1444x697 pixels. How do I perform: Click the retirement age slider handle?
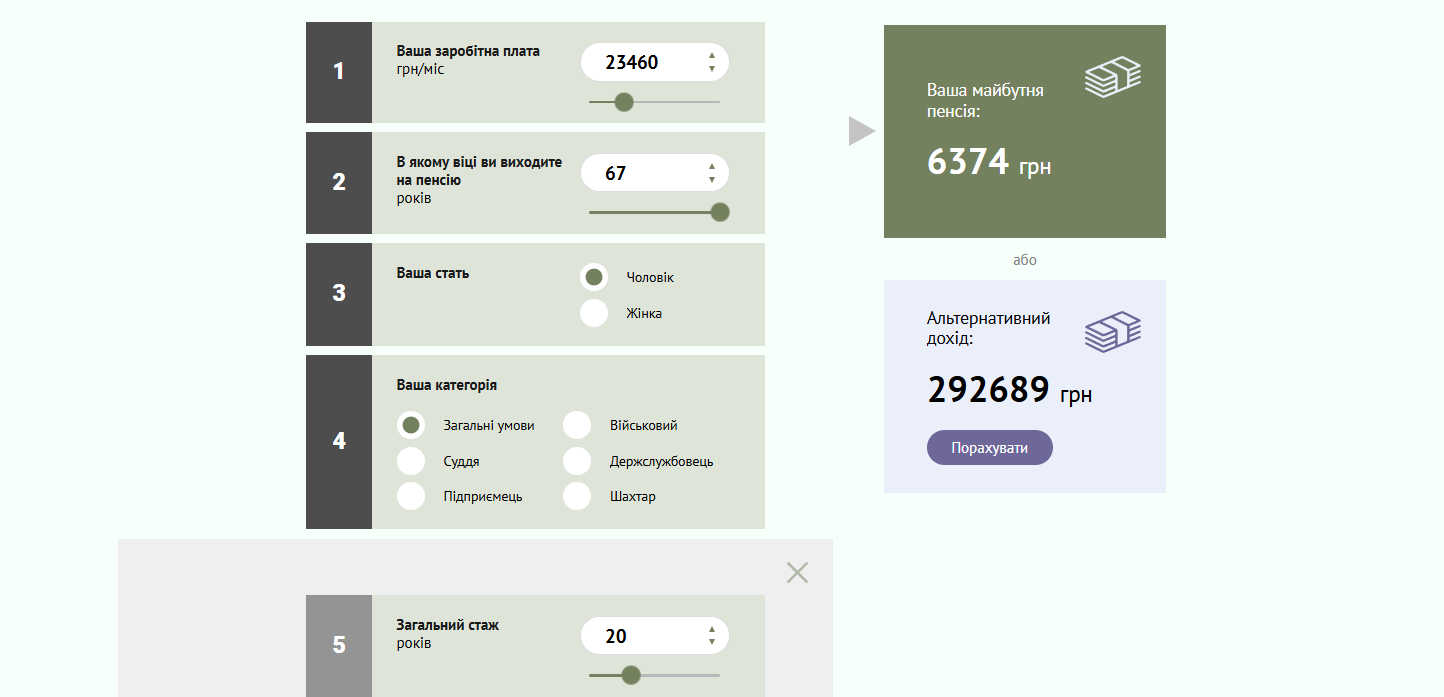pos(719,212)
